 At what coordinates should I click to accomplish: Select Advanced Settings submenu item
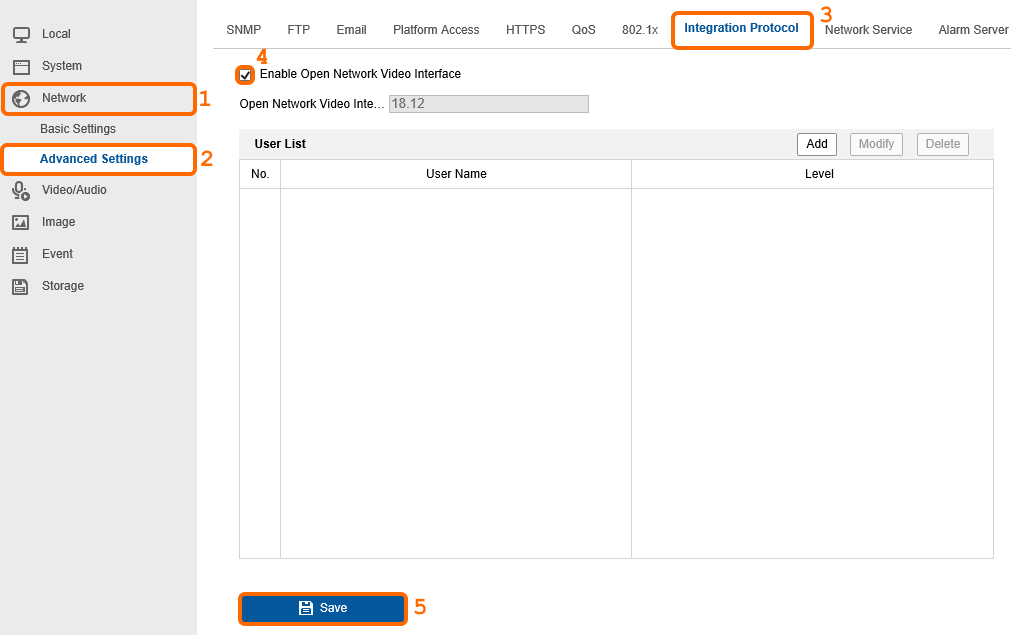(94, 159)
